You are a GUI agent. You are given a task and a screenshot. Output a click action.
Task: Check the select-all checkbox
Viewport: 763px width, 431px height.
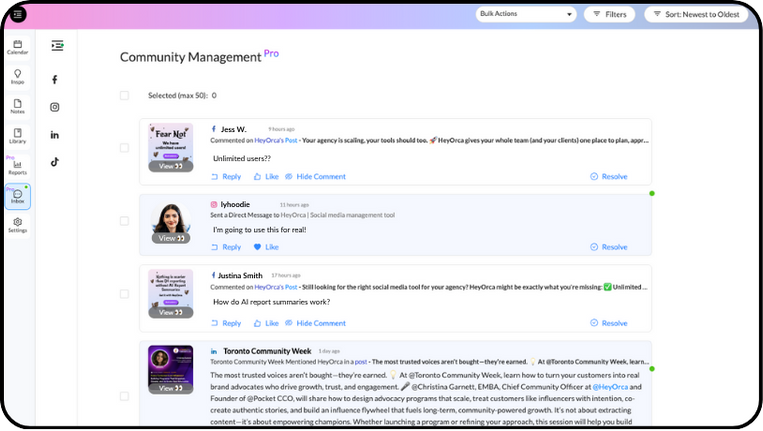(125, 95)
